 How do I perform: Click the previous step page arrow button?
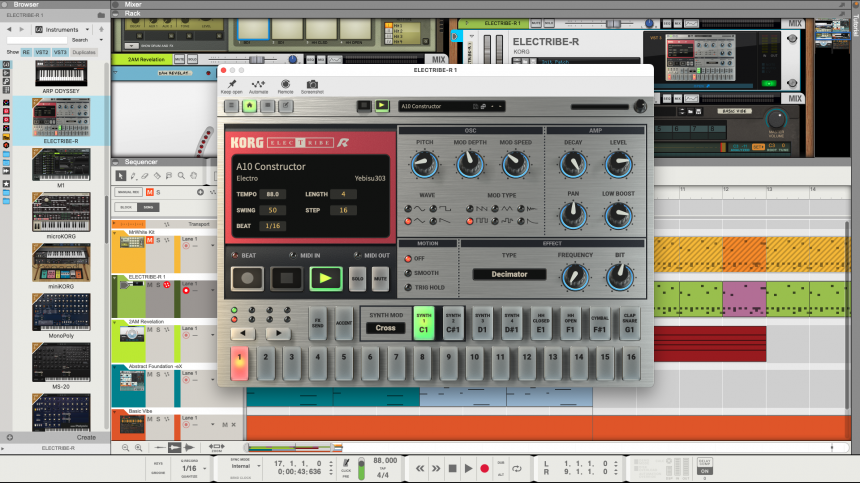coord(243,333)
